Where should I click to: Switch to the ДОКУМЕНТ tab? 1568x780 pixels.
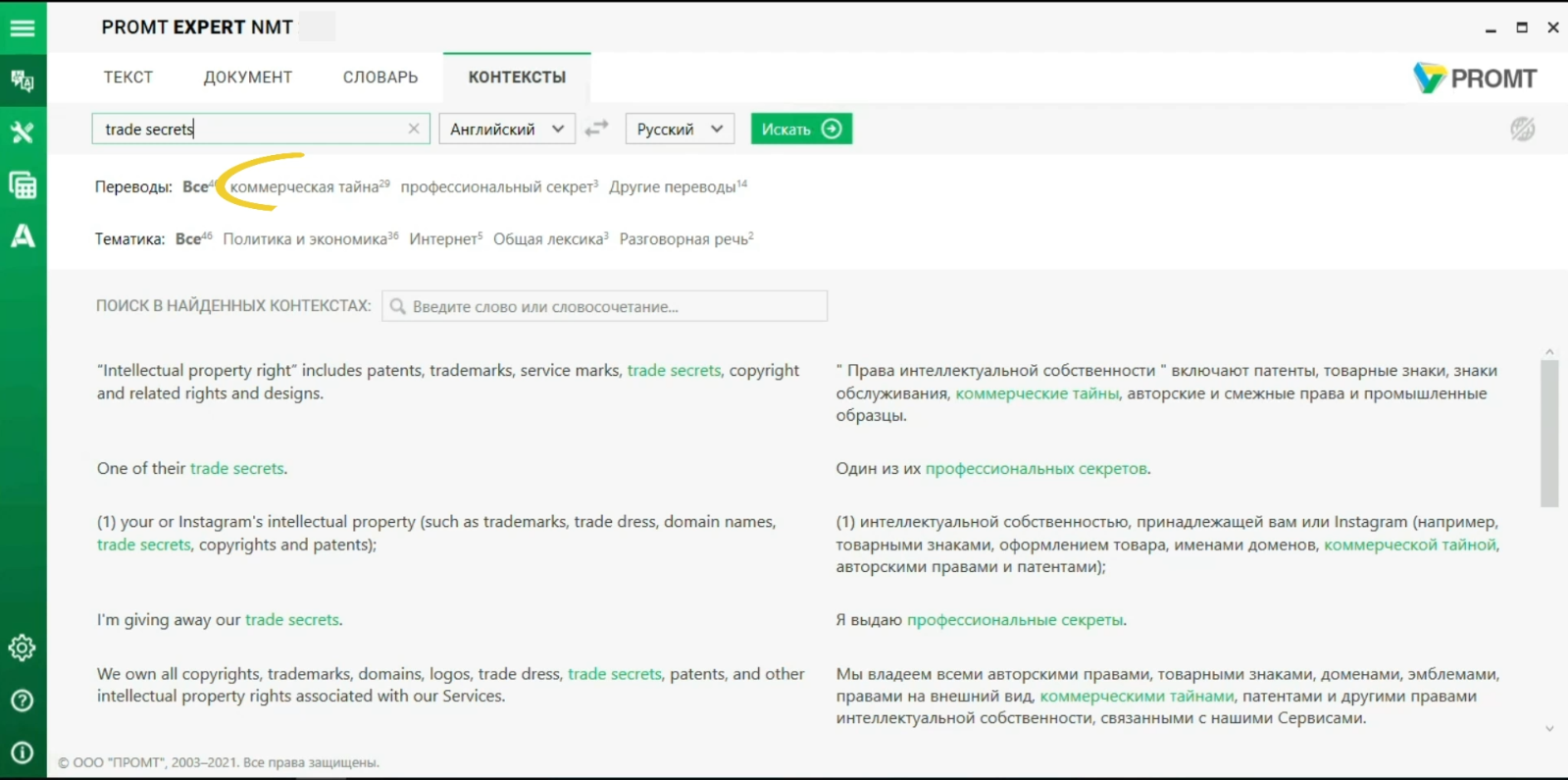click(248, 78)
